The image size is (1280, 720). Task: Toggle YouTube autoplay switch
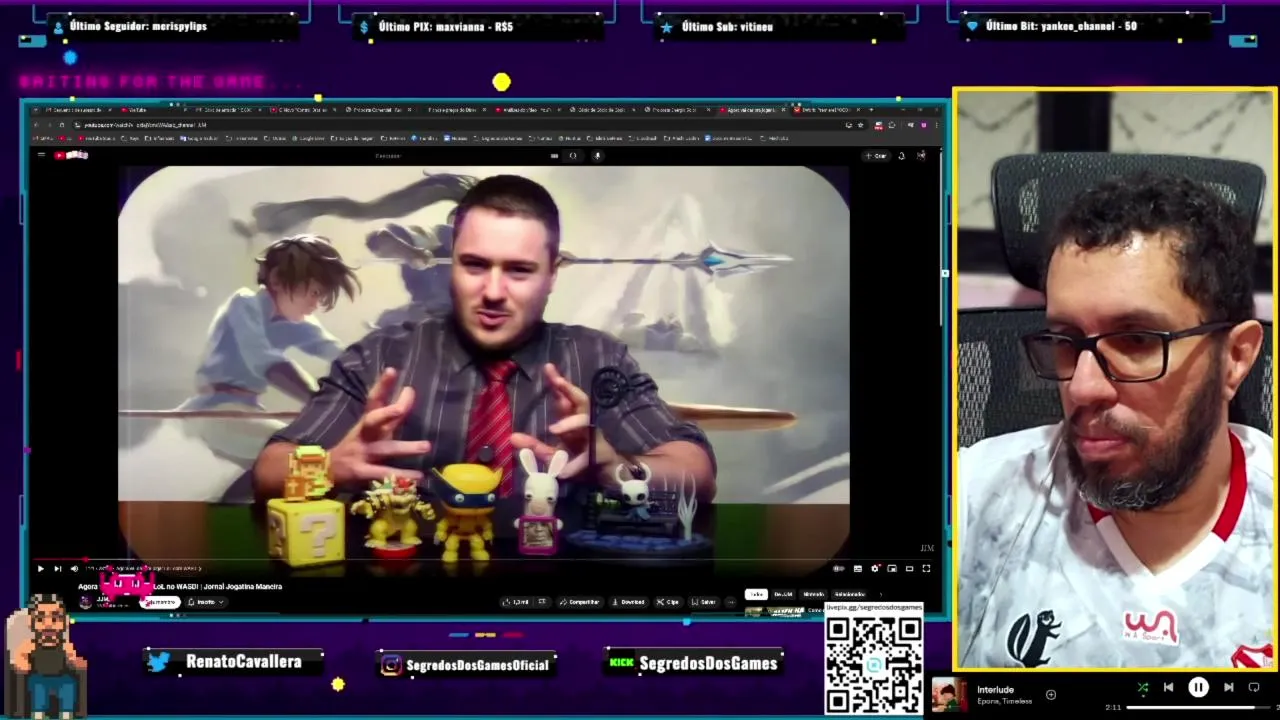[838, 568]
